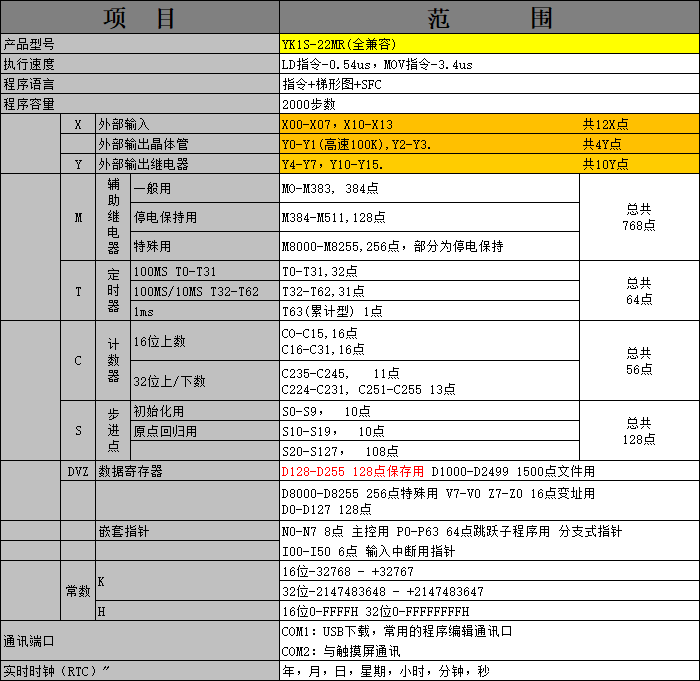Select the 产品型号 row label

click(139, 44)
